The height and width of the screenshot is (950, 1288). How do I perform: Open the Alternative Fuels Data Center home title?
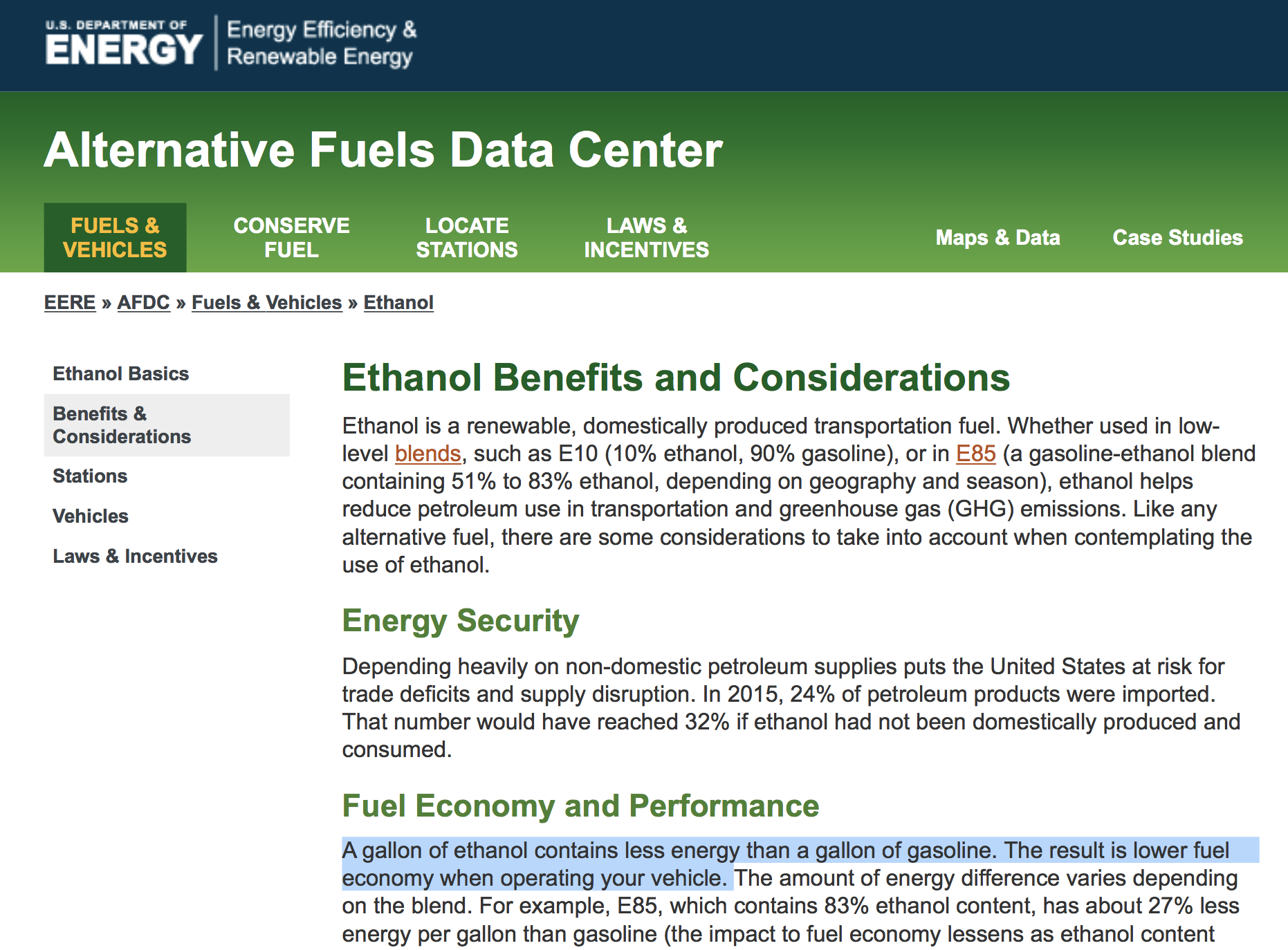[x=383, y=149]
